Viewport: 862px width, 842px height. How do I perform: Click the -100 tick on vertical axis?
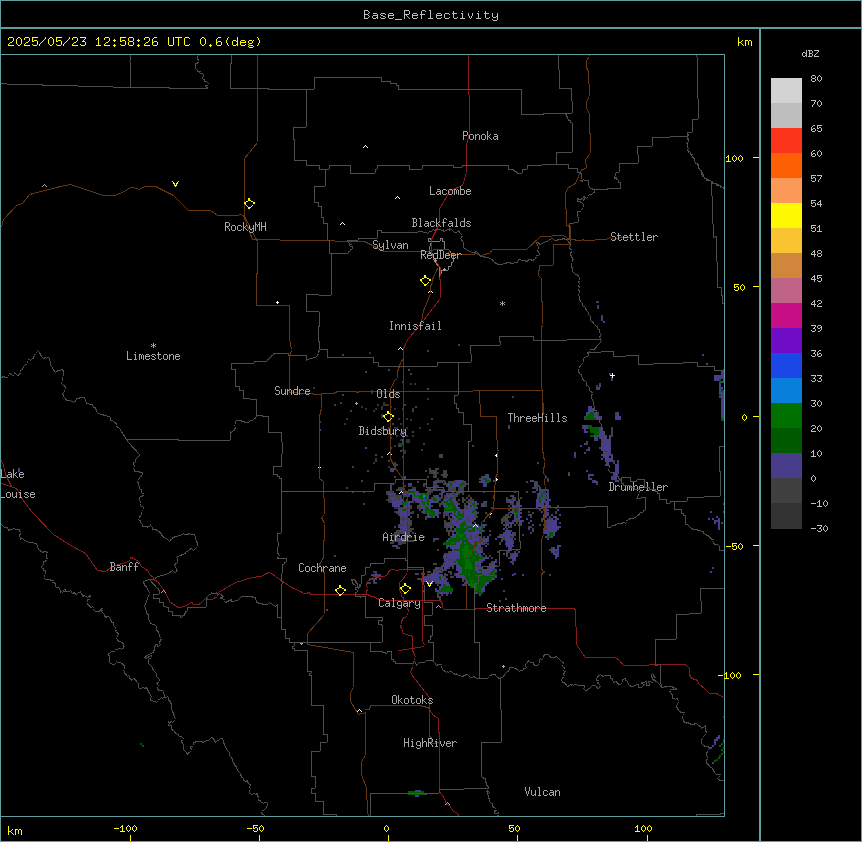731,675
